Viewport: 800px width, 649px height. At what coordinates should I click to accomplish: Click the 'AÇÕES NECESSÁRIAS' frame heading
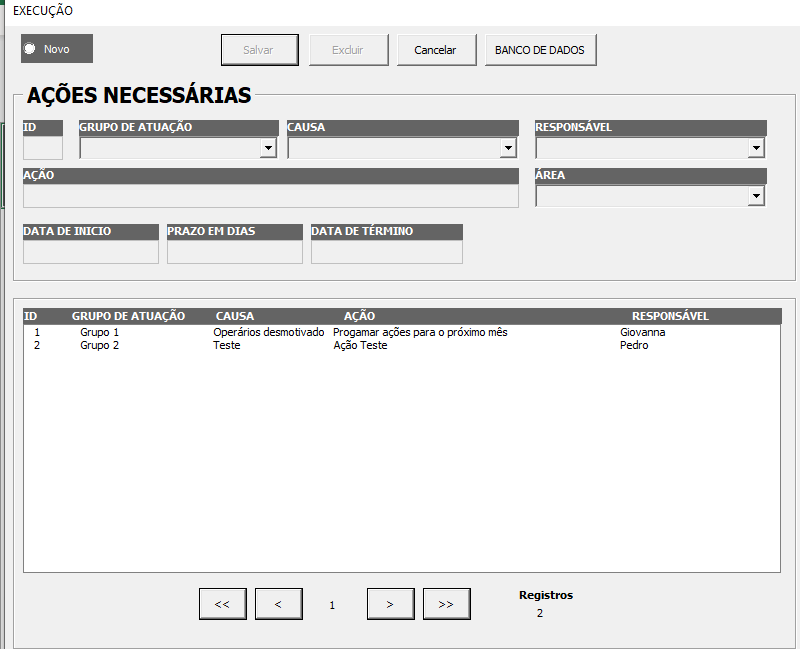click(139, 95)
